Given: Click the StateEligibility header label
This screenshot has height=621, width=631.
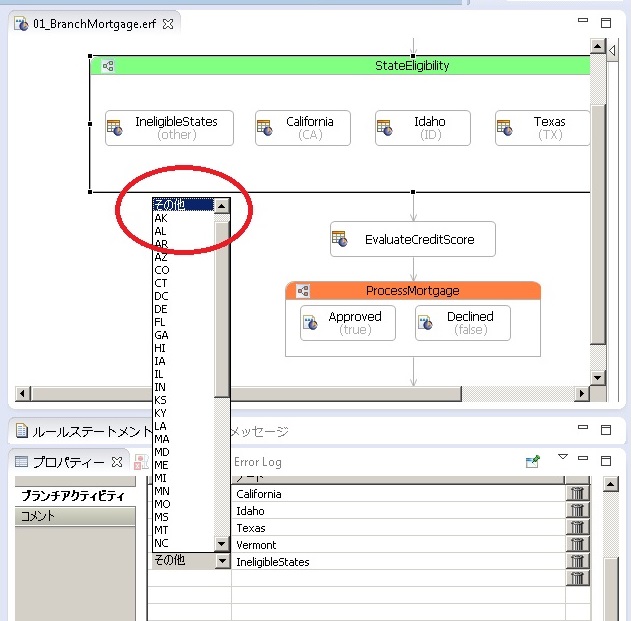Looking at the screenshot, I should 412,65.
